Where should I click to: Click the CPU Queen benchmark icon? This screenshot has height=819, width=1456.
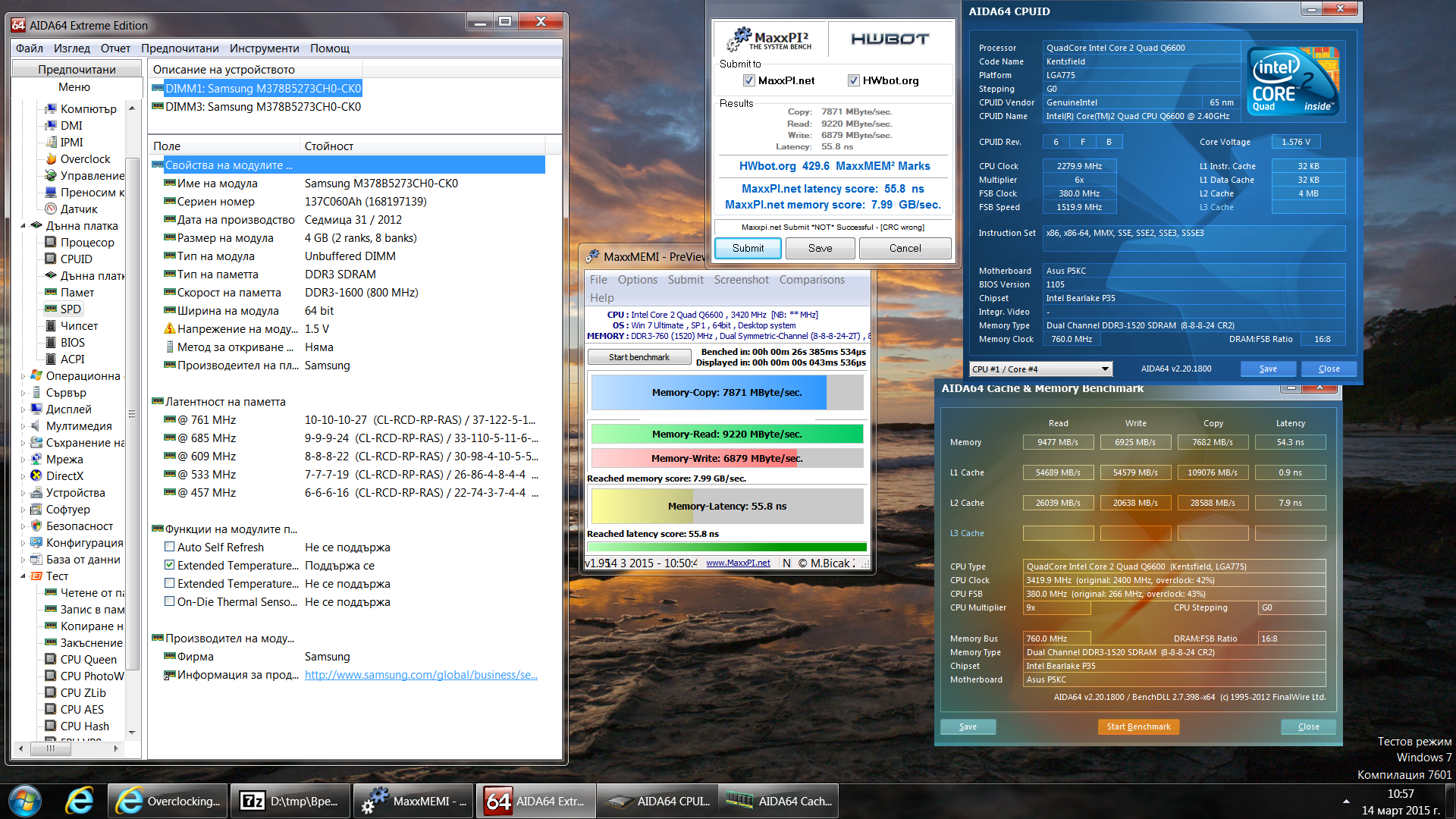pyautogui.click(x=51, y=660)
